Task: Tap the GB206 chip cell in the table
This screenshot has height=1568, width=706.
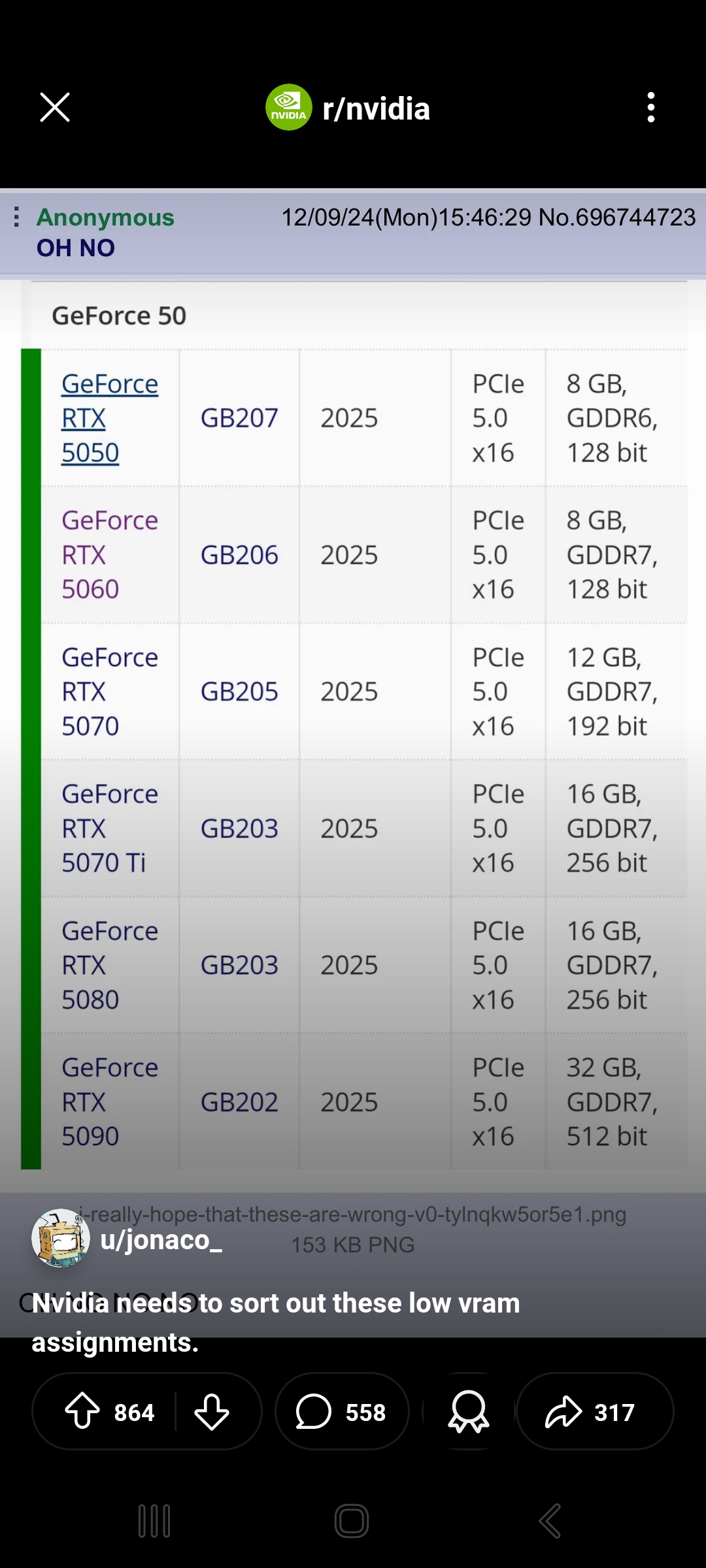Action: tap(239, 555)
